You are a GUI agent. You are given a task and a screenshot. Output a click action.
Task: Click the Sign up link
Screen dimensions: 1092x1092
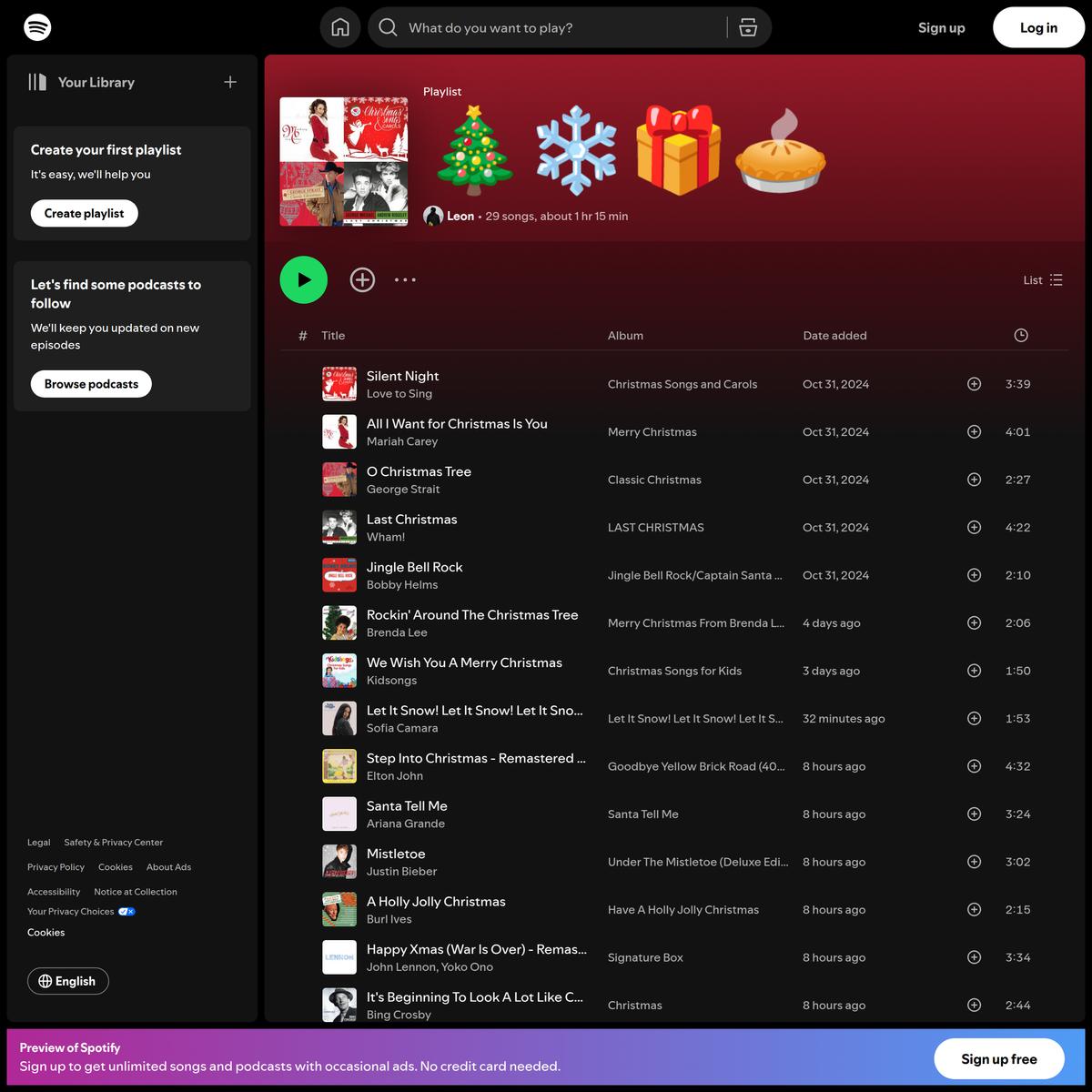[941, 27]
